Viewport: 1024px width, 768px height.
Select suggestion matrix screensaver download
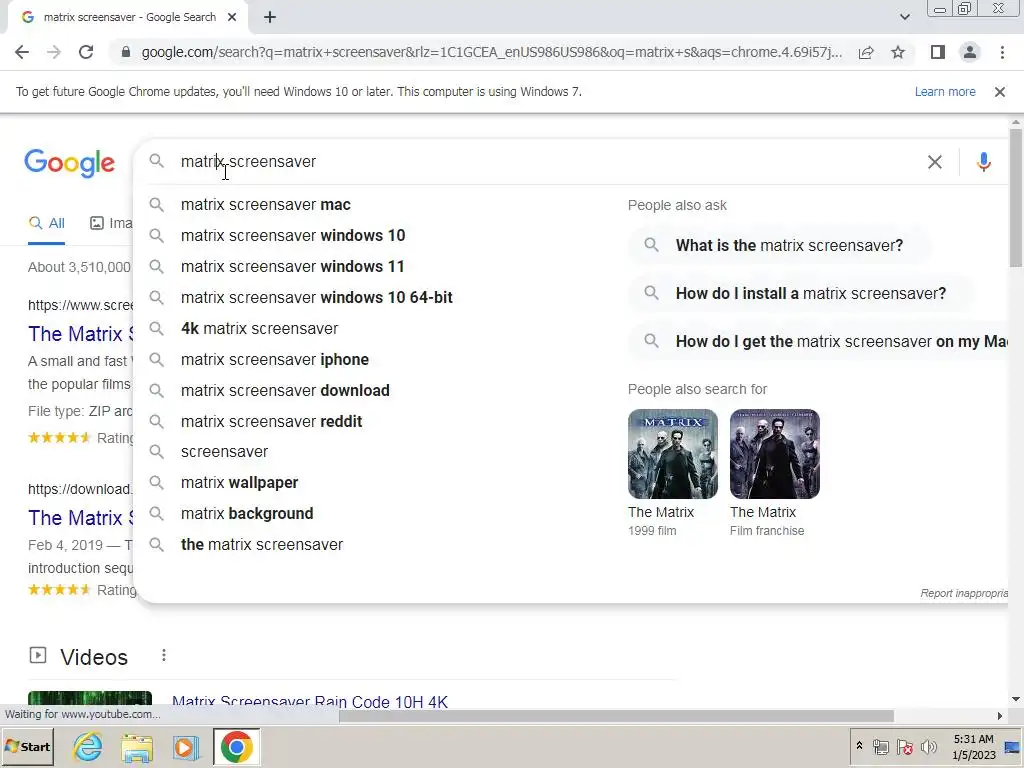pos(285,391)
